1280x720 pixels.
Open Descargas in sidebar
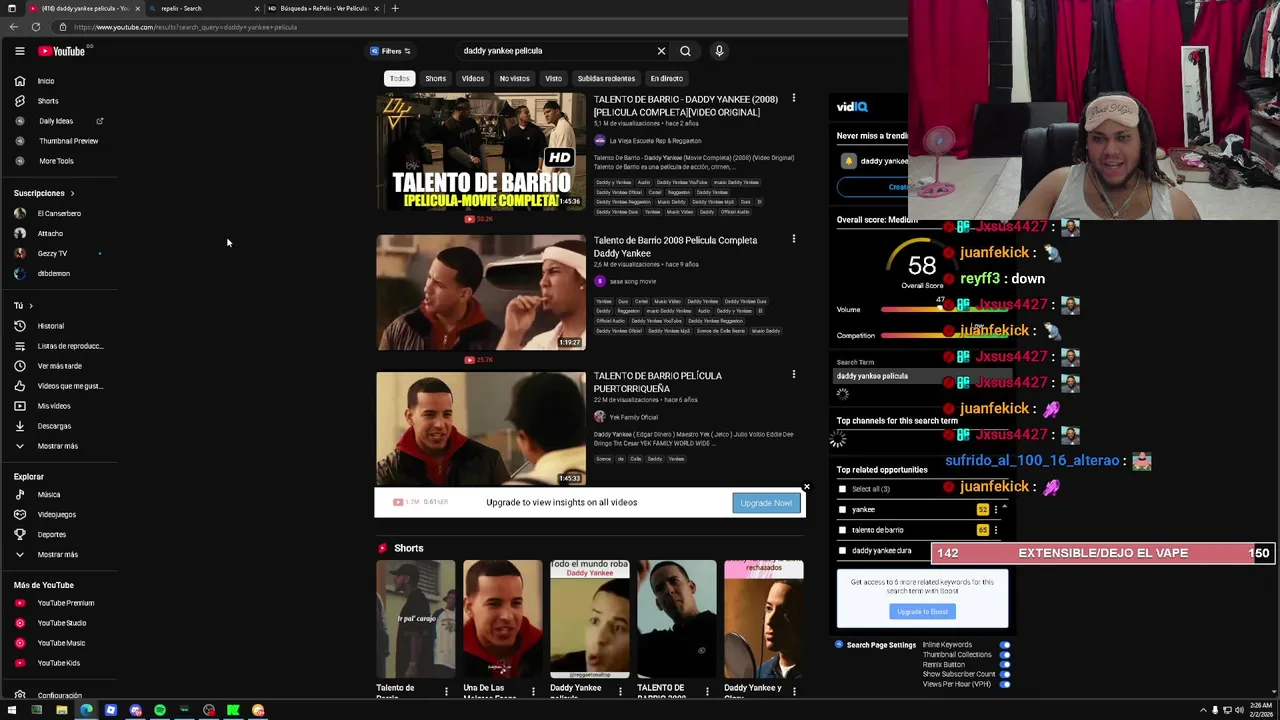60,426
